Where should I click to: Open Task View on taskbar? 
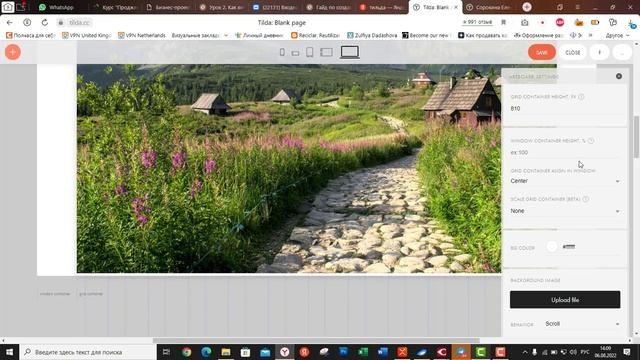coord(166,352)
